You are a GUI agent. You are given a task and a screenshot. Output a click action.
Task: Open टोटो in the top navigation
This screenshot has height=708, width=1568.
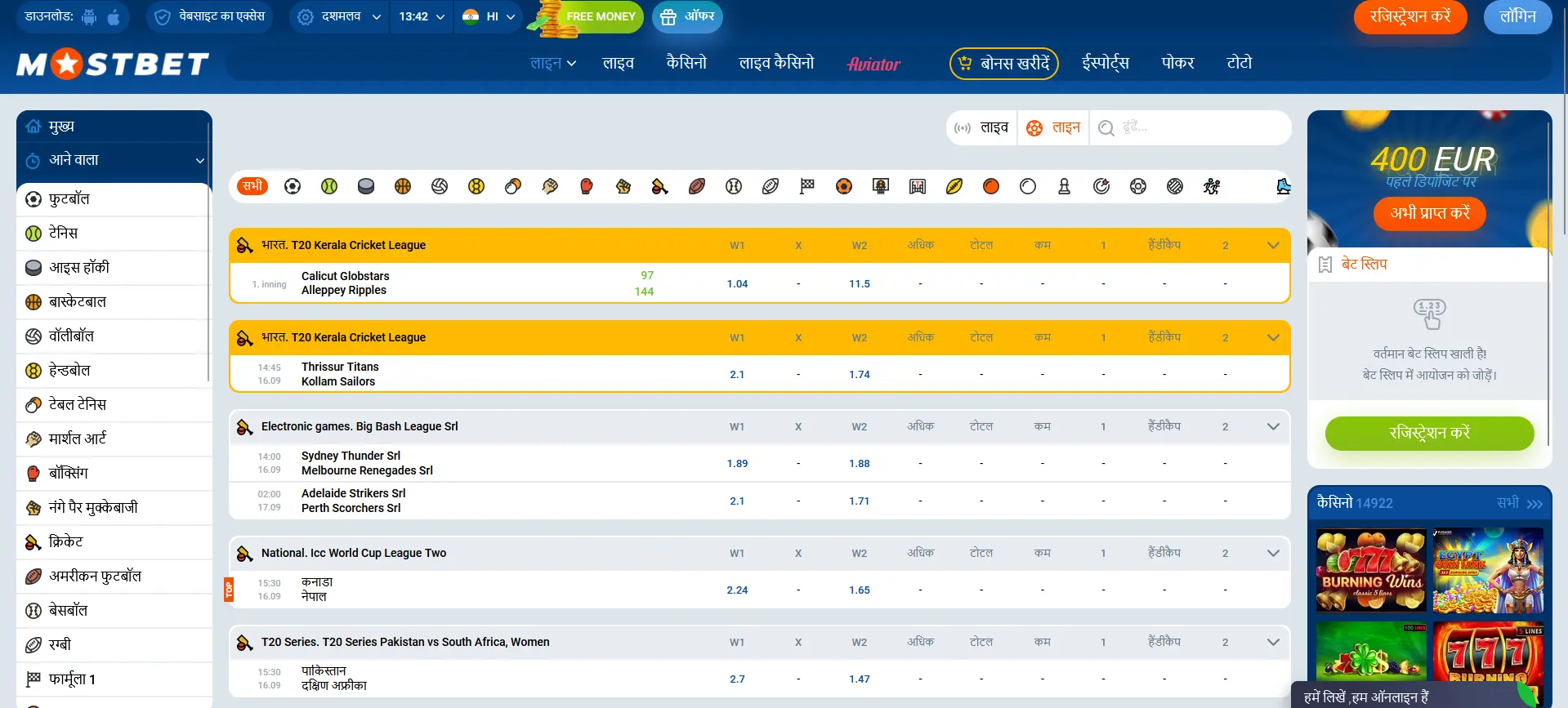tap(1239, 63)
